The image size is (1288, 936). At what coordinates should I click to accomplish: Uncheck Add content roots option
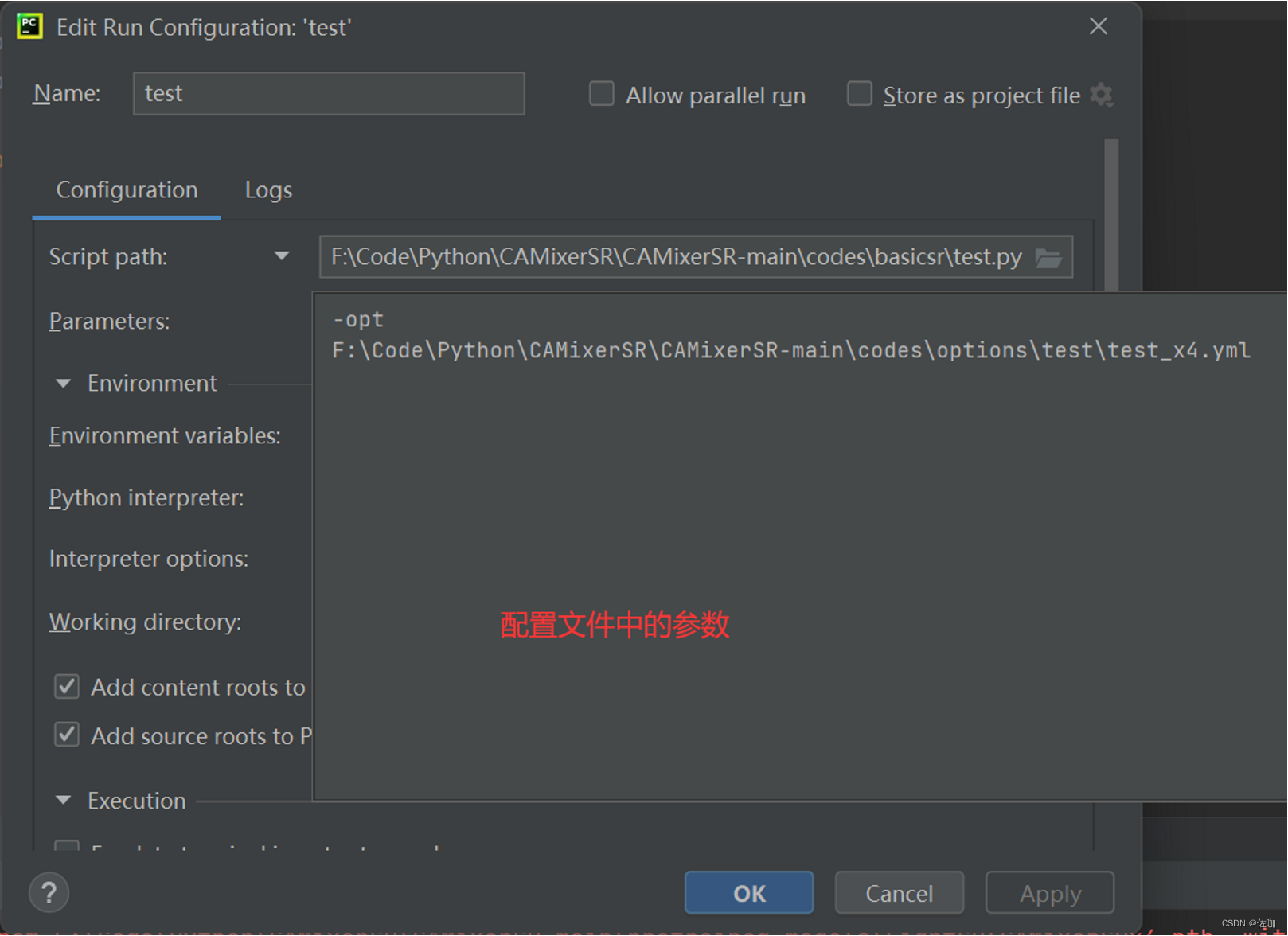tap(67, 686)
